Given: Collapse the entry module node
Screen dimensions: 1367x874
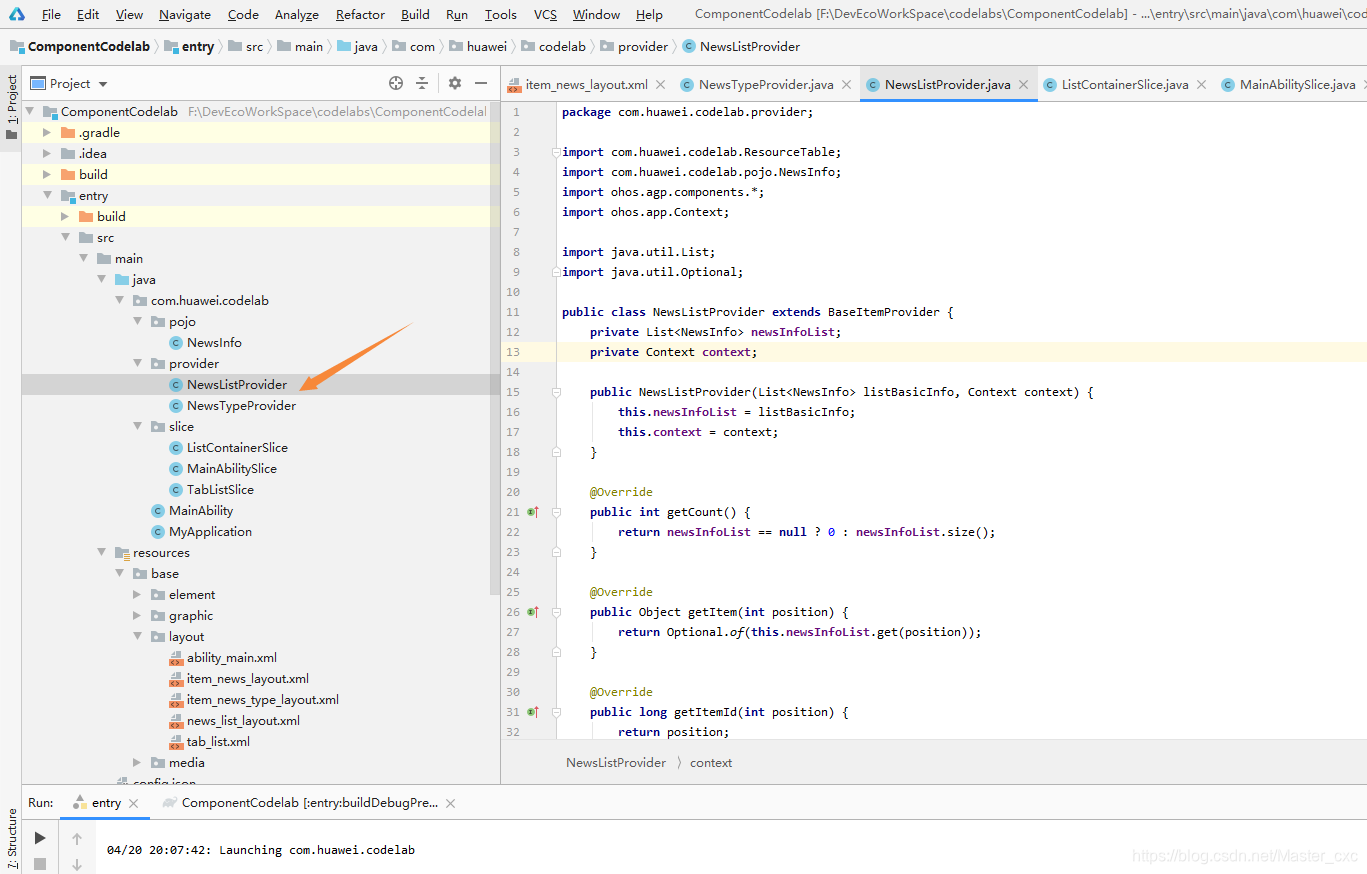Looking at the screenshot, I should (47, 196).
